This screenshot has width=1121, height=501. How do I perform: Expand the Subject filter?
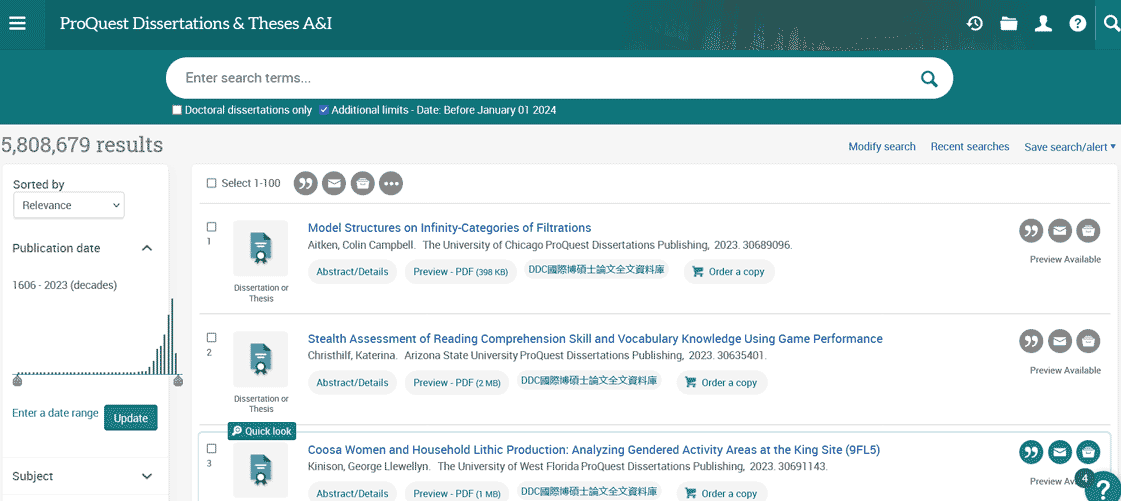click(x=147, y=476)
